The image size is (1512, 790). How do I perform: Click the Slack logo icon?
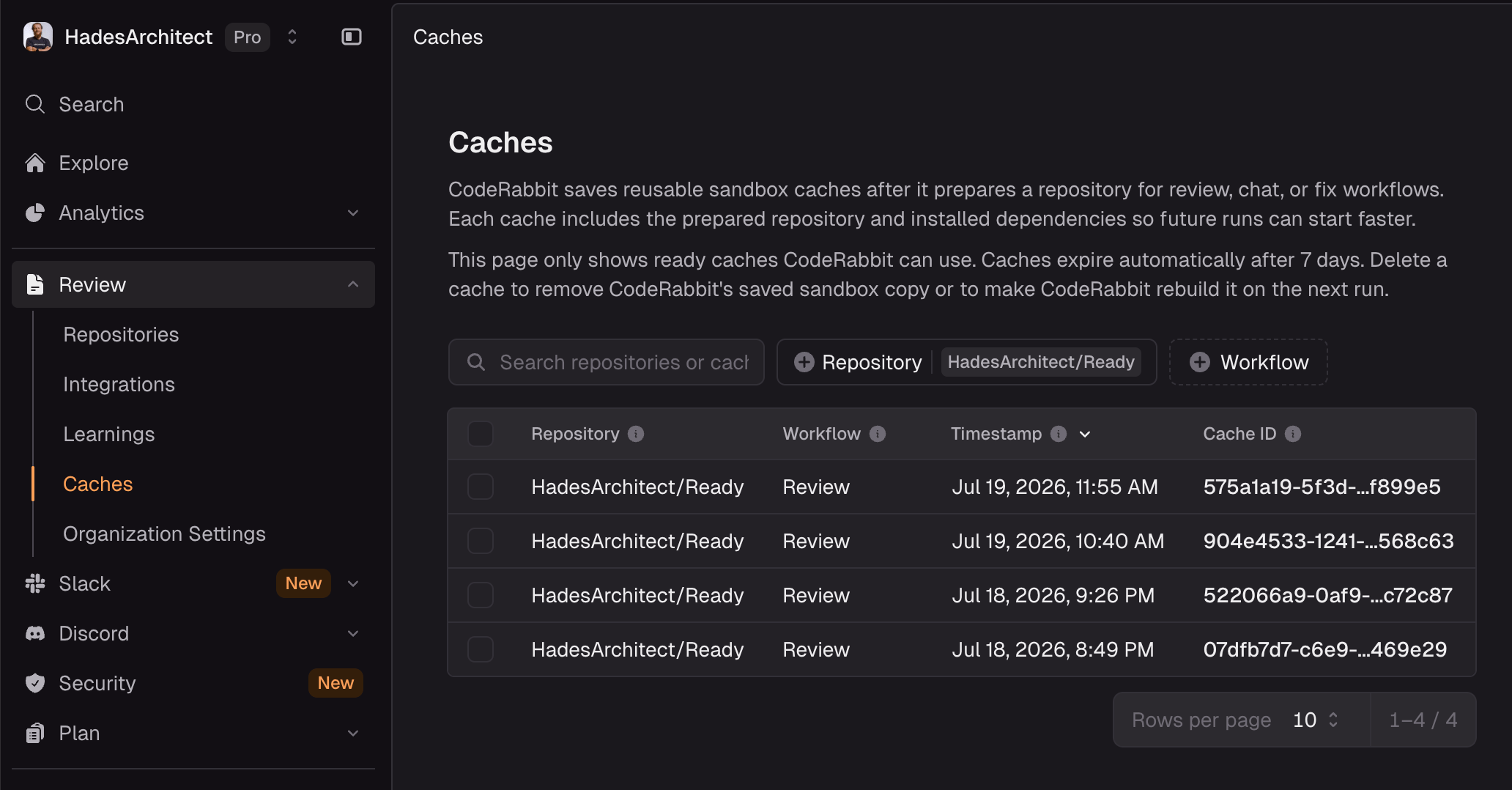[35, 583]
